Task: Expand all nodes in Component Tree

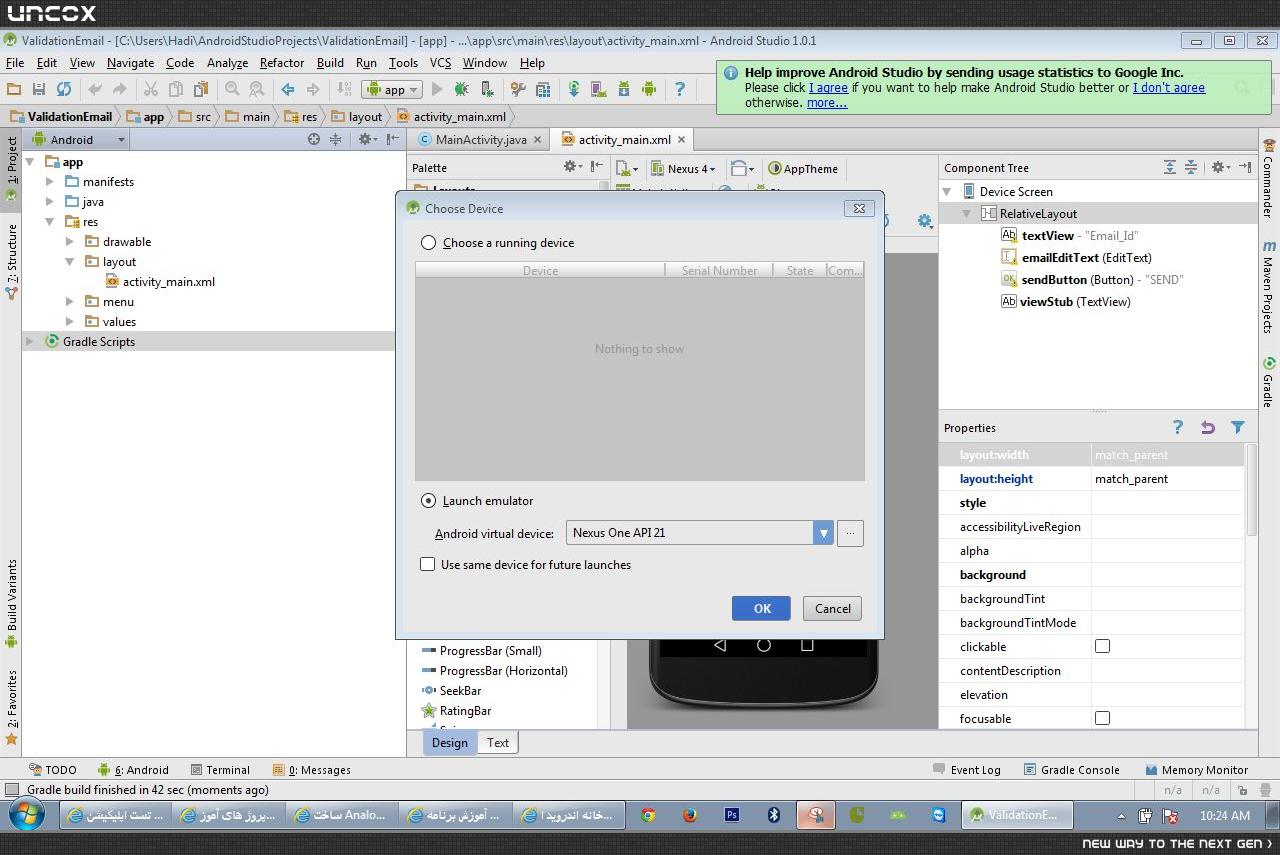Action: pyautogui.click(x=1169, y=167)
